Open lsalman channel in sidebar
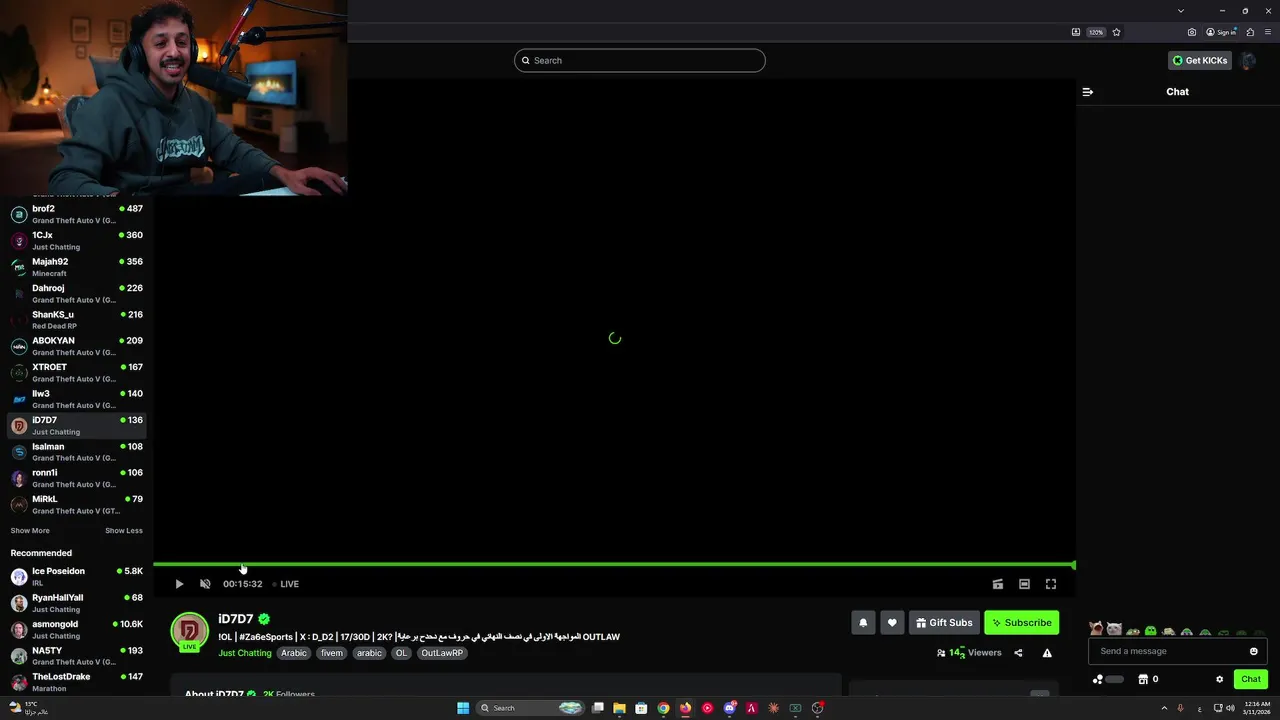The image size is (1280, 720). coord(76,452)
